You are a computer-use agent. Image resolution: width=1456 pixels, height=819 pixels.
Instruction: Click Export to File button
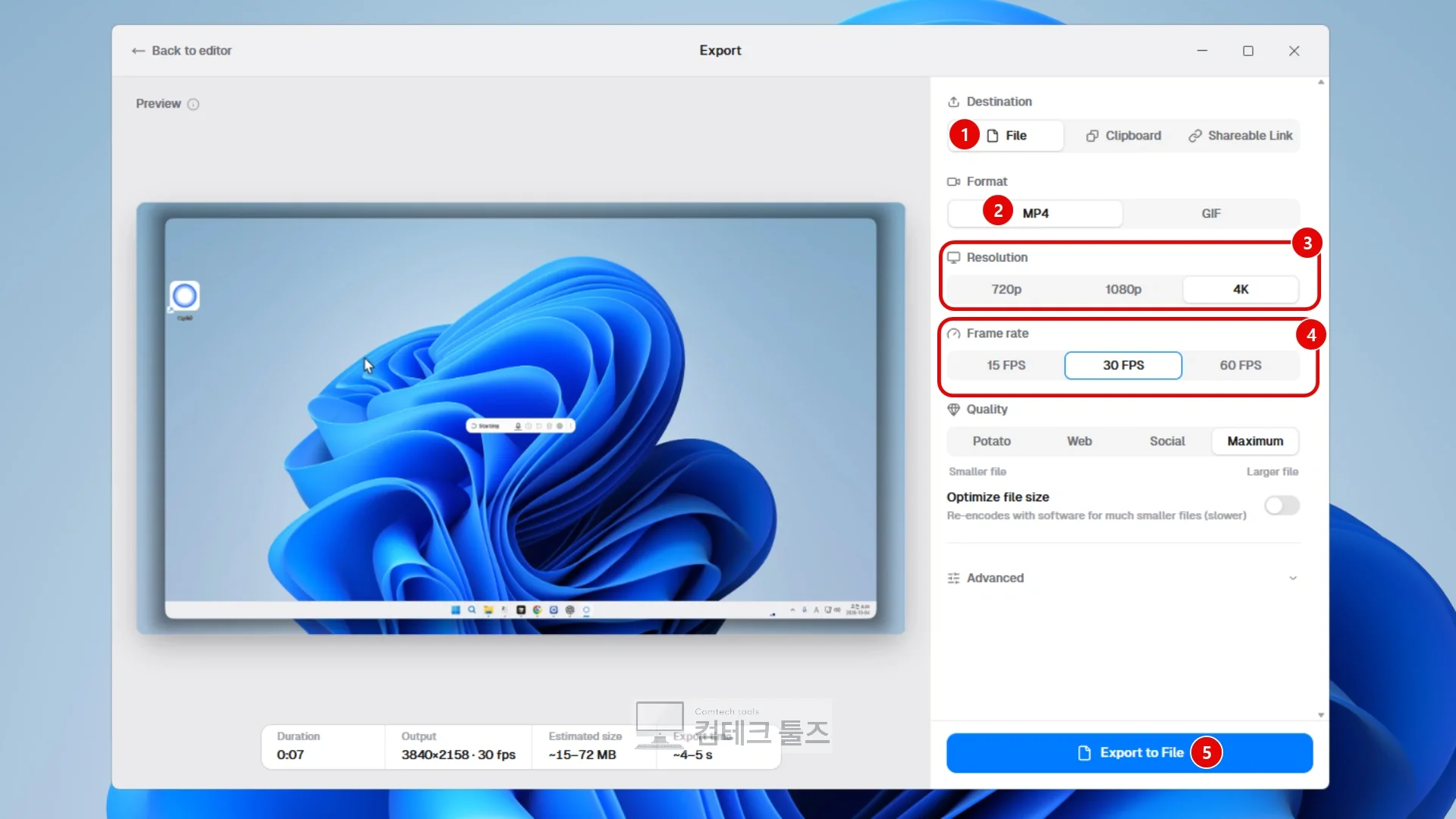point(1129,753)
